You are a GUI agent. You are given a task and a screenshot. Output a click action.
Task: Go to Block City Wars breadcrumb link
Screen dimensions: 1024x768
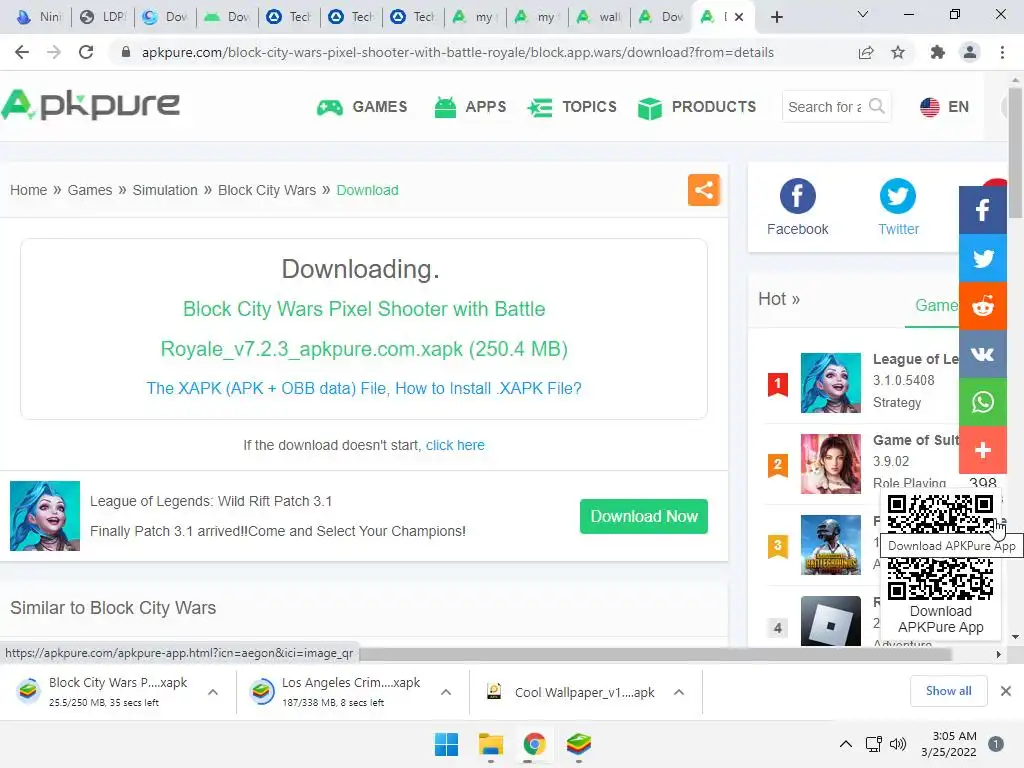(266, 190)
